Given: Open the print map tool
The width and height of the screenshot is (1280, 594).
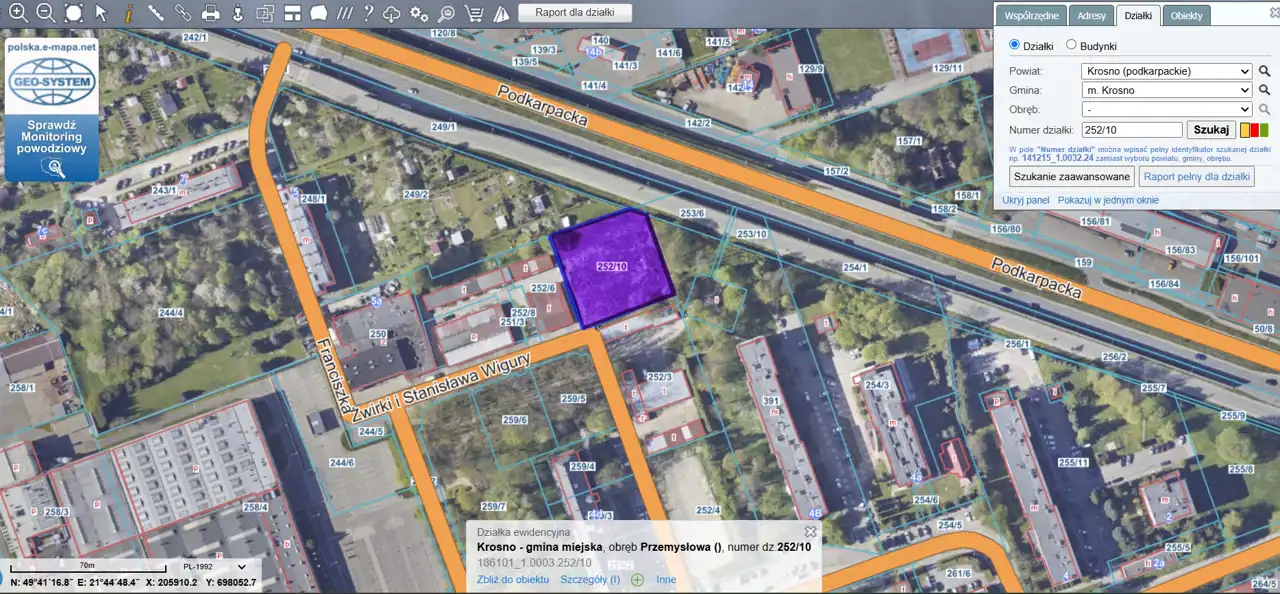Looking at the screenshot, I should 210,13.
